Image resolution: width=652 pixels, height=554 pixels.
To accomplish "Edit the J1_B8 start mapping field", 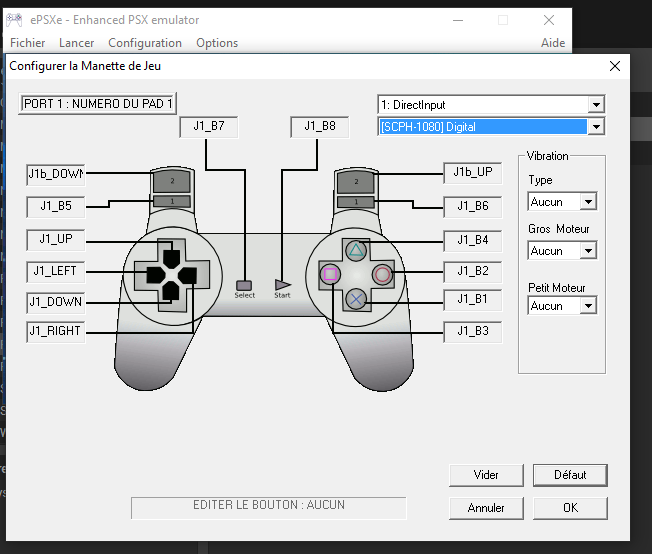I will point(320,126).
